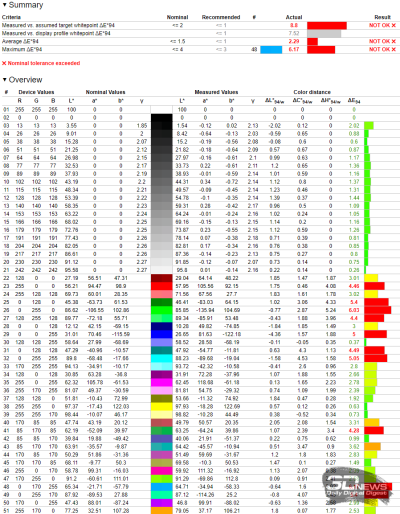Image resolution: width=400 pixels, height=514 pixels.
Task: Select the magenta swatch in row 35
Action: [x=162, y=382]
